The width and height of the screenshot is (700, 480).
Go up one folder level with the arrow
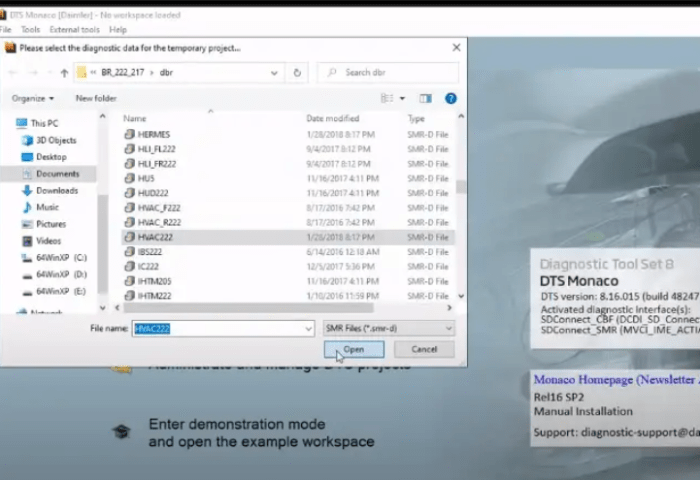[x=64, y=73]
